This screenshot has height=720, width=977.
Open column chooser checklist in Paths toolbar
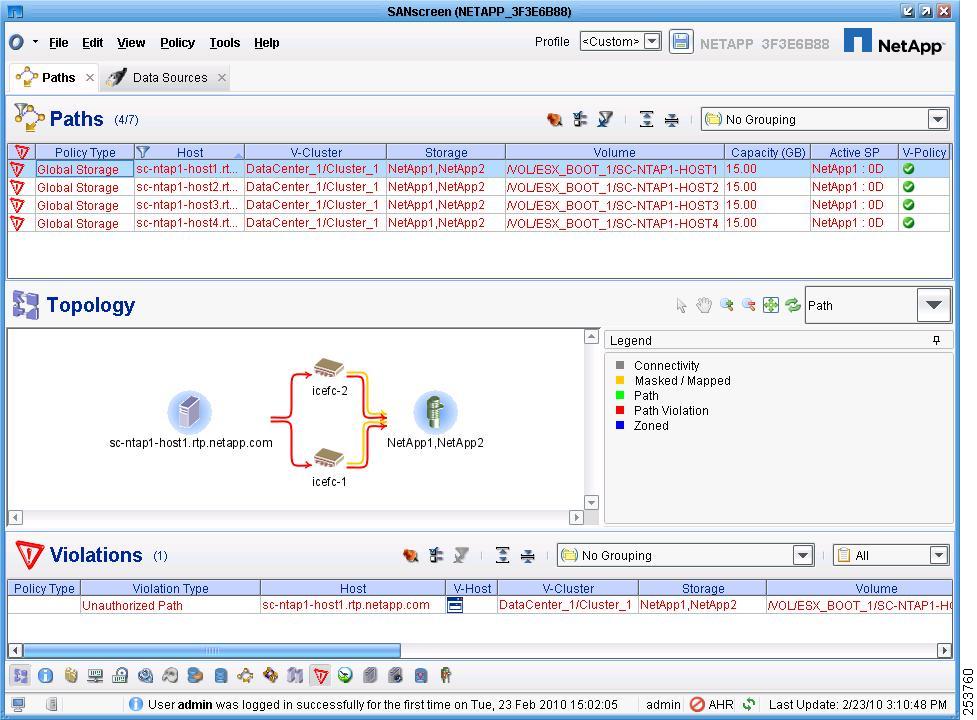click(x=579, y=119)
